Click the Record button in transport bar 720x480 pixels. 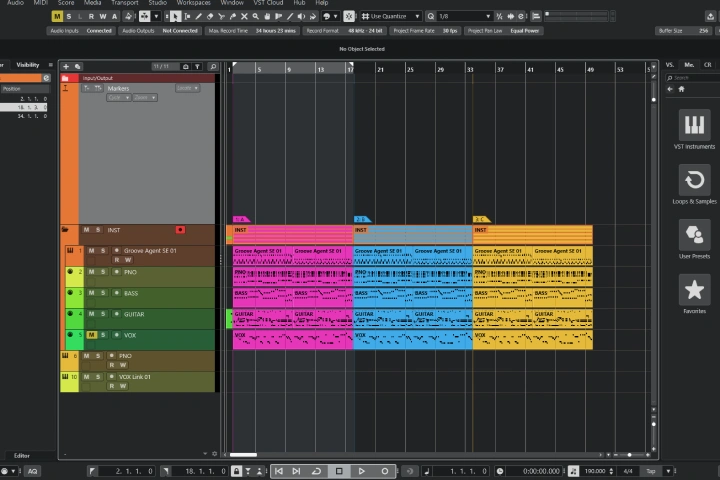pyautogui.click(x=385, y=471)
